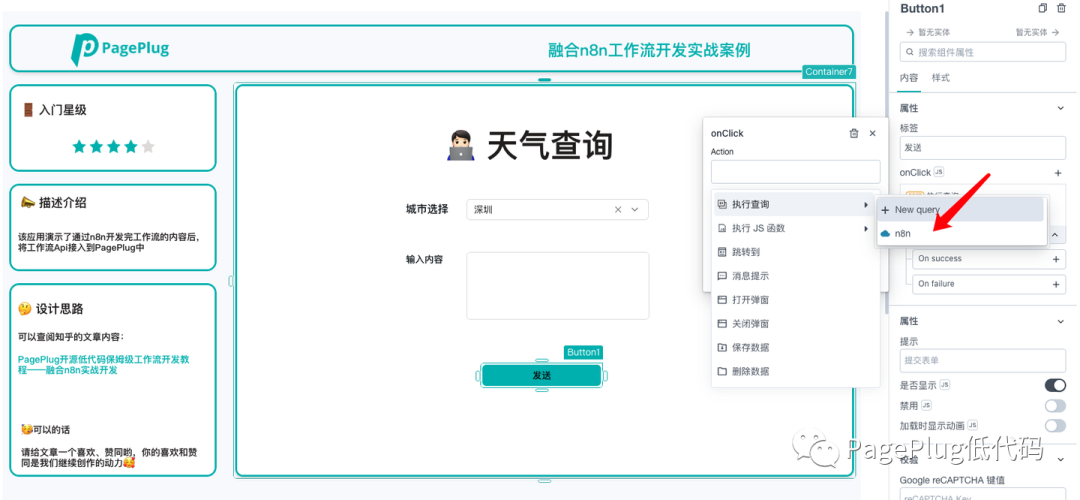Click the 保存数据 store icon
1080x500 pixels.
722,347
